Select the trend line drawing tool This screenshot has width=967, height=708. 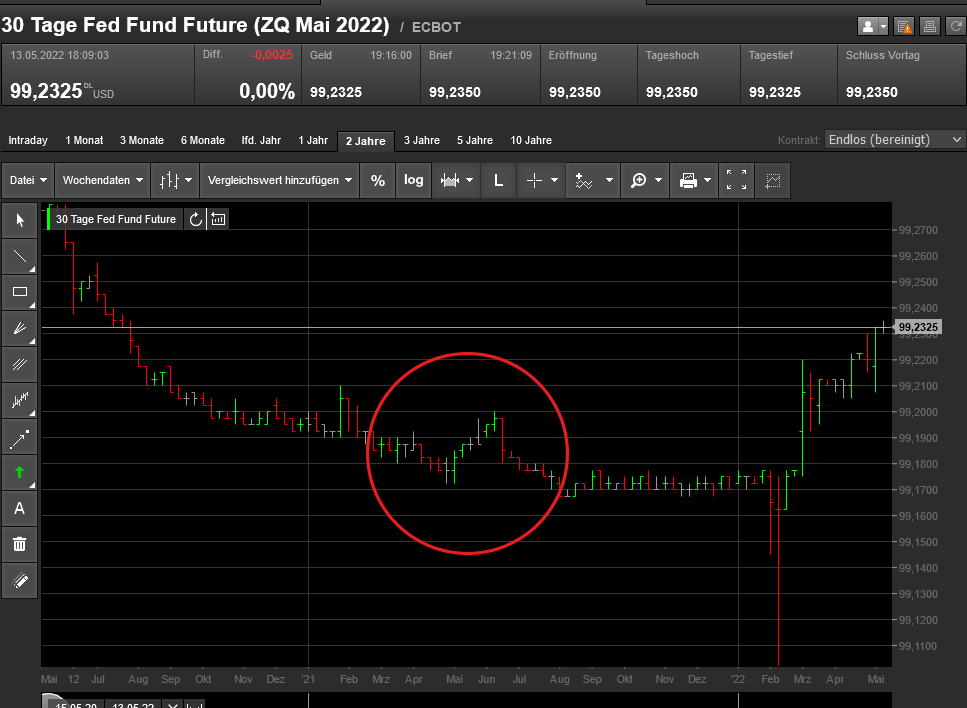click(x=19, y=256)
